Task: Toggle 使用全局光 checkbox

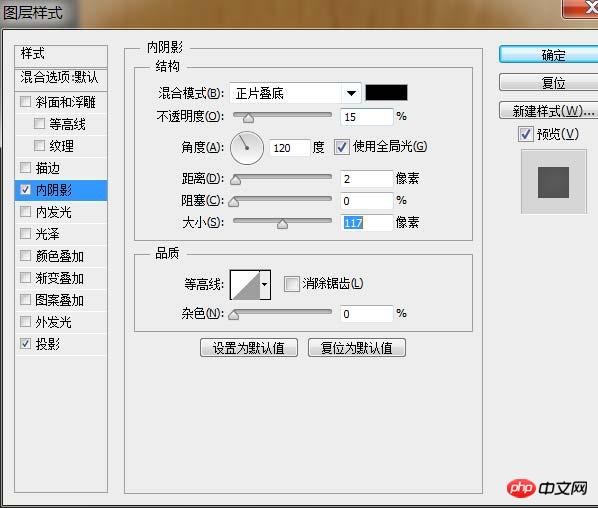Action: pos(341,147)
